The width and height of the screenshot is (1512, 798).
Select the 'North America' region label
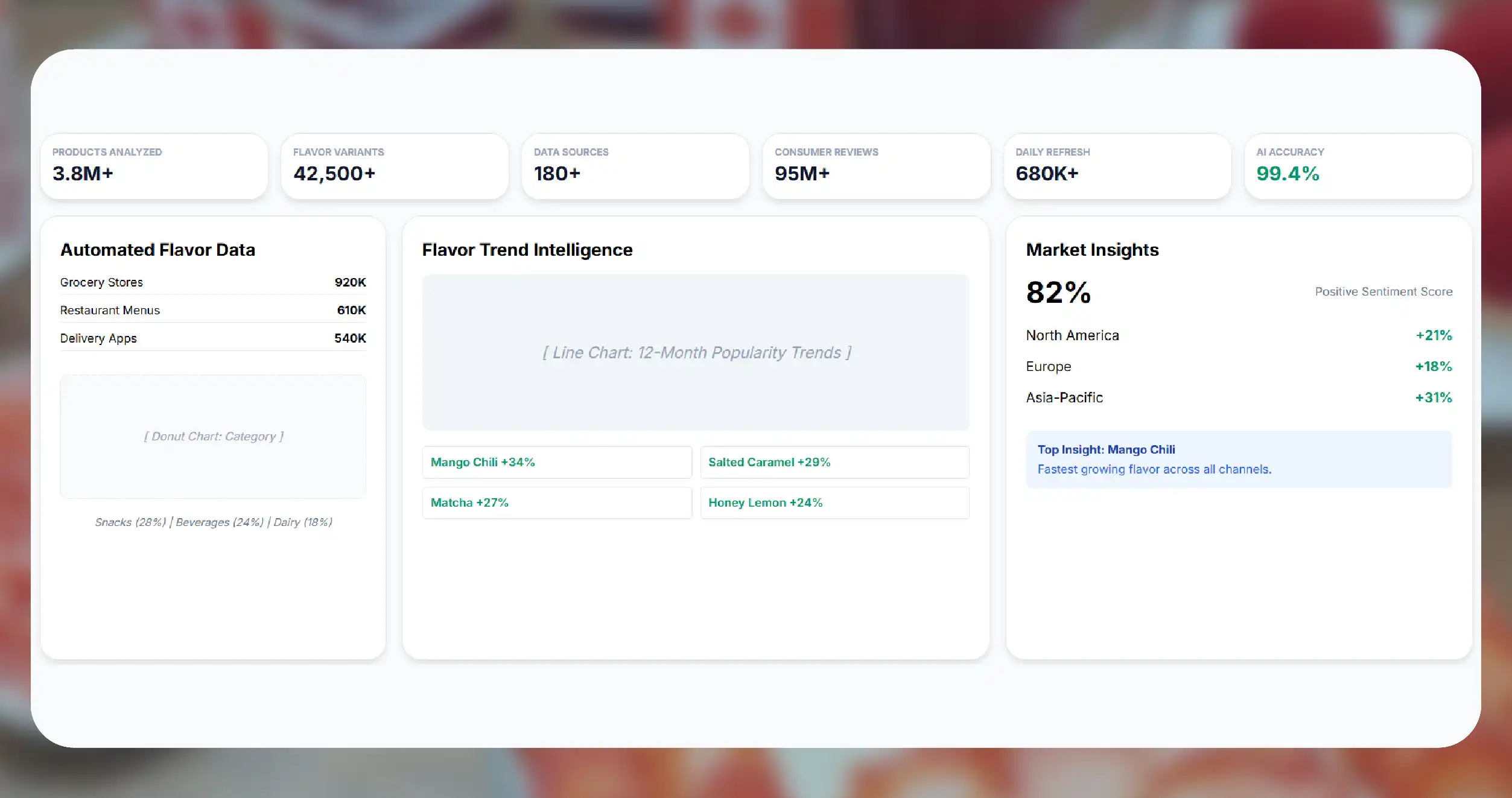click(1072, 335)
